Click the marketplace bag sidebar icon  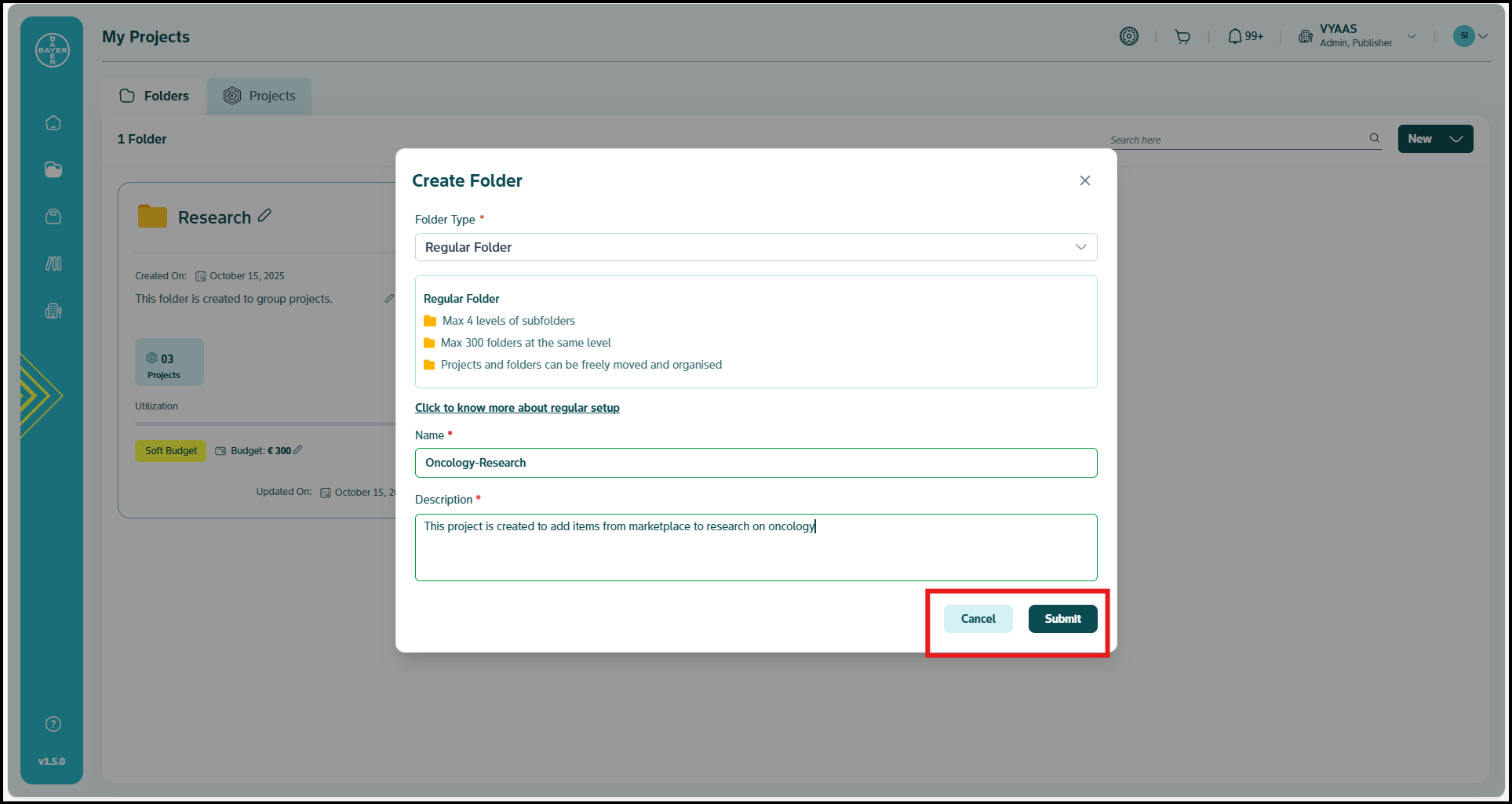point(53,216)
